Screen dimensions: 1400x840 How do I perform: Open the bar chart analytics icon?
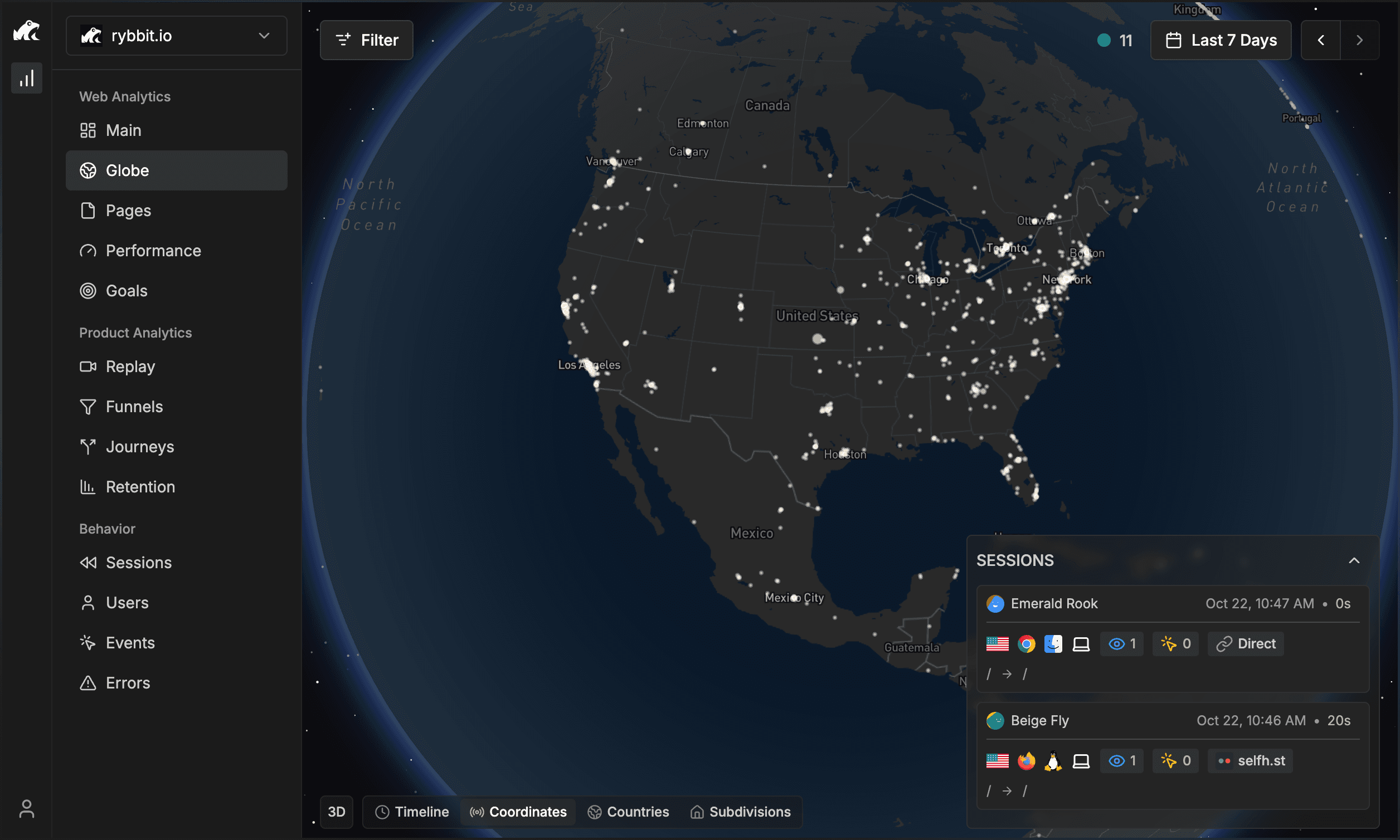(27, 78)
